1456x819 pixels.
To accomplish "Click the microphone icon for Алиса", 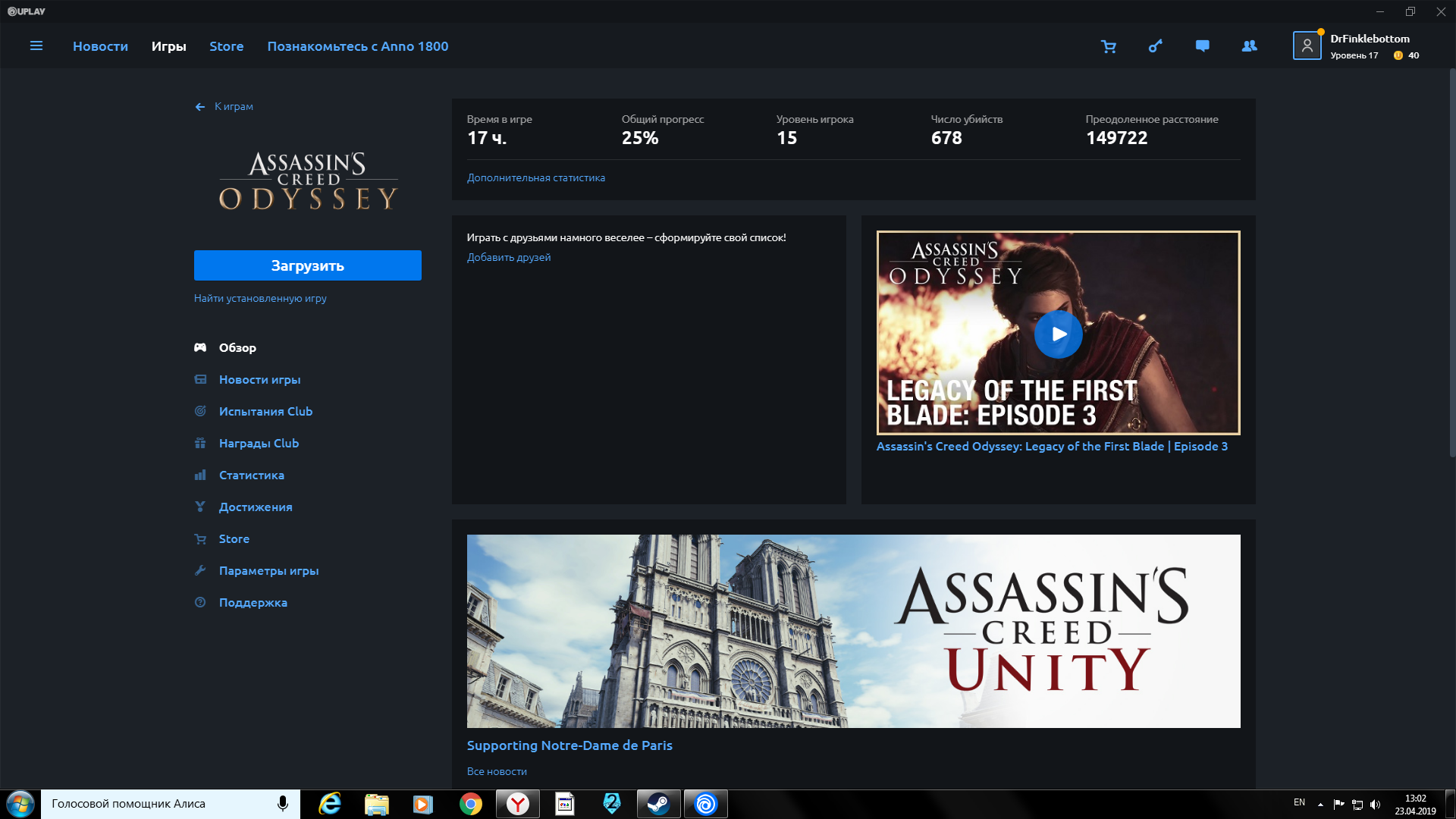I will 283,804.
